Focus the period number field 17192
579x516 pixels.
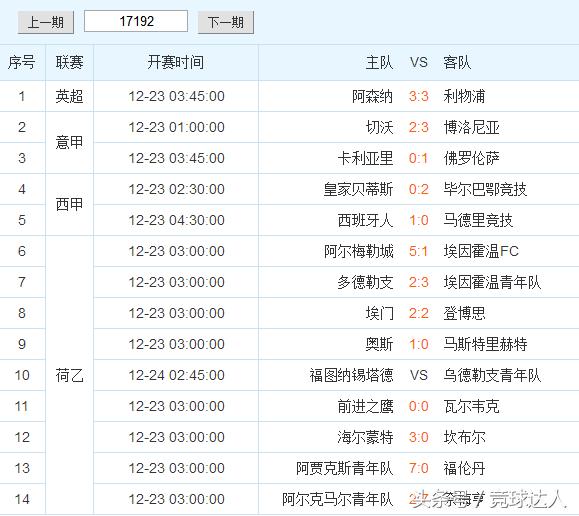[x=136, y=21]
